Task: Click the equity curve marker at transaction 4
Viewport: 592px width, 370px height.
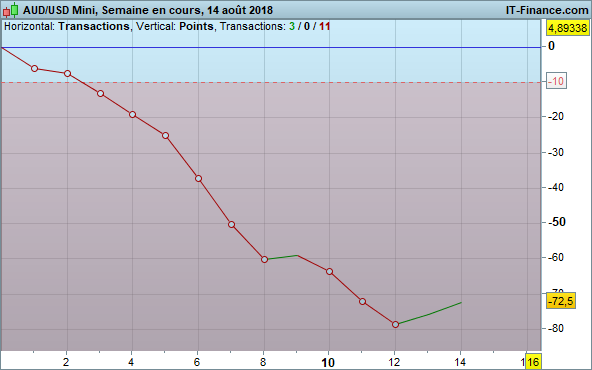Action: (x=133, y=114)
